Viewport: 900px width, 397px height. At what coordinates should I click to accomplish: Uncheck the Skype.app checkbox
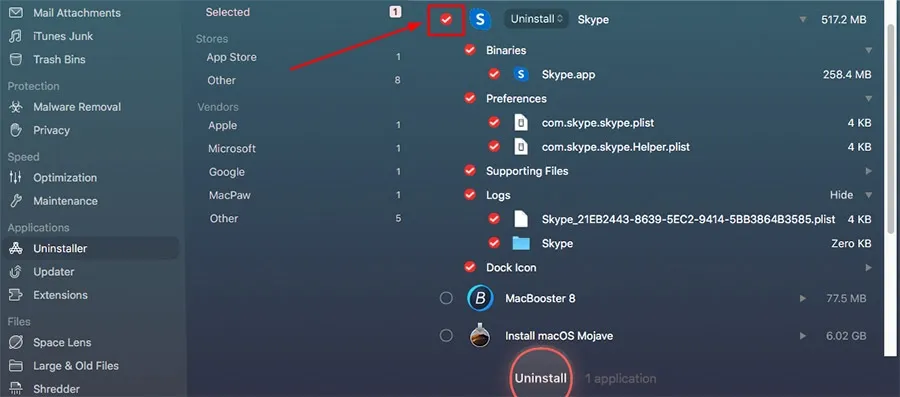coord(494,75)
